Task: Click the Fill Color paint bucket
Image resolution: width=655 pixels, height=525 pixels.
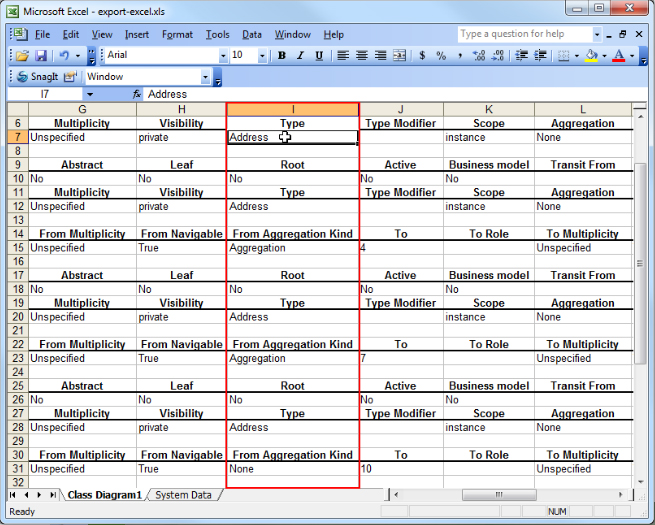Action: tap(592, 56)
